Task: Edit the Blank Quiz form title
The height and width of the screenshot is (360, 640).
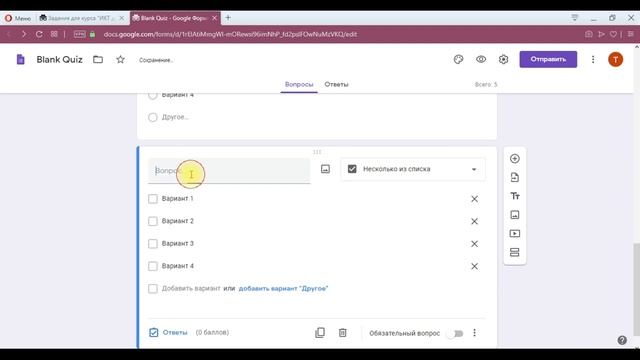Action: pyautogui.click(x=60, y=60)
